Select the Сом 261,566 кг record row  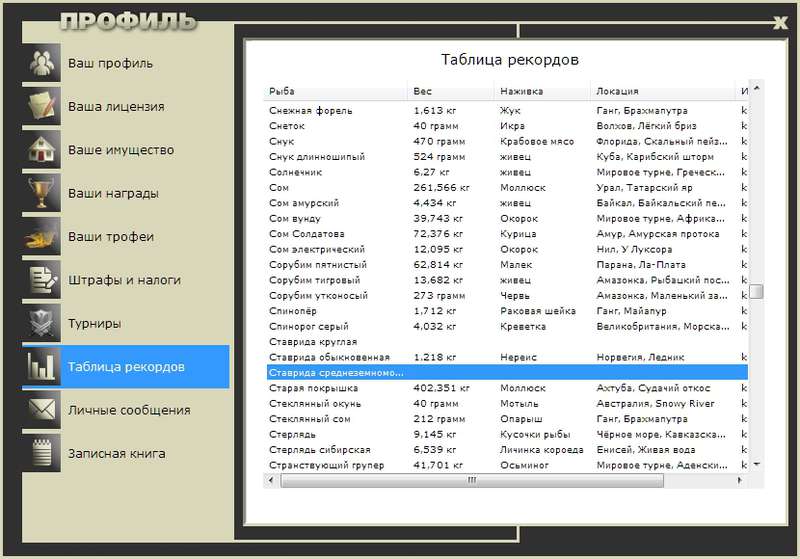point(507,188)
